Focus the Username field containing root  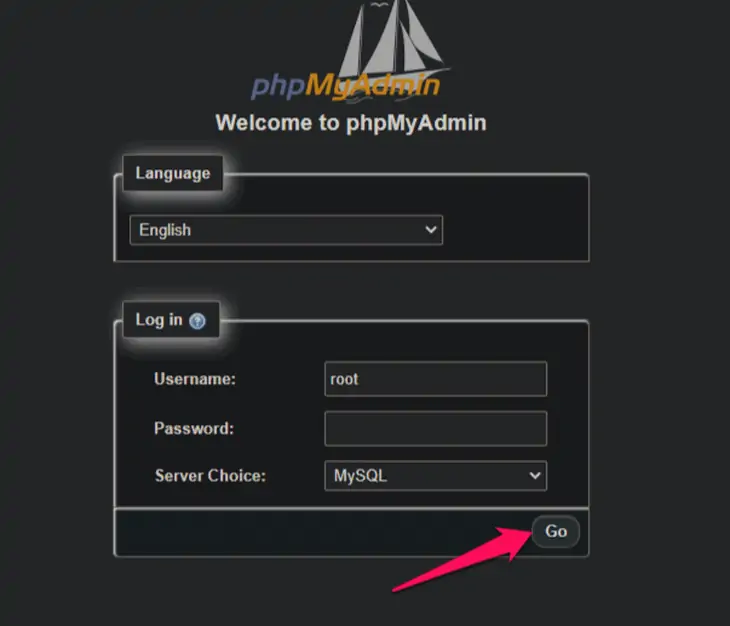tap(436, 379)
